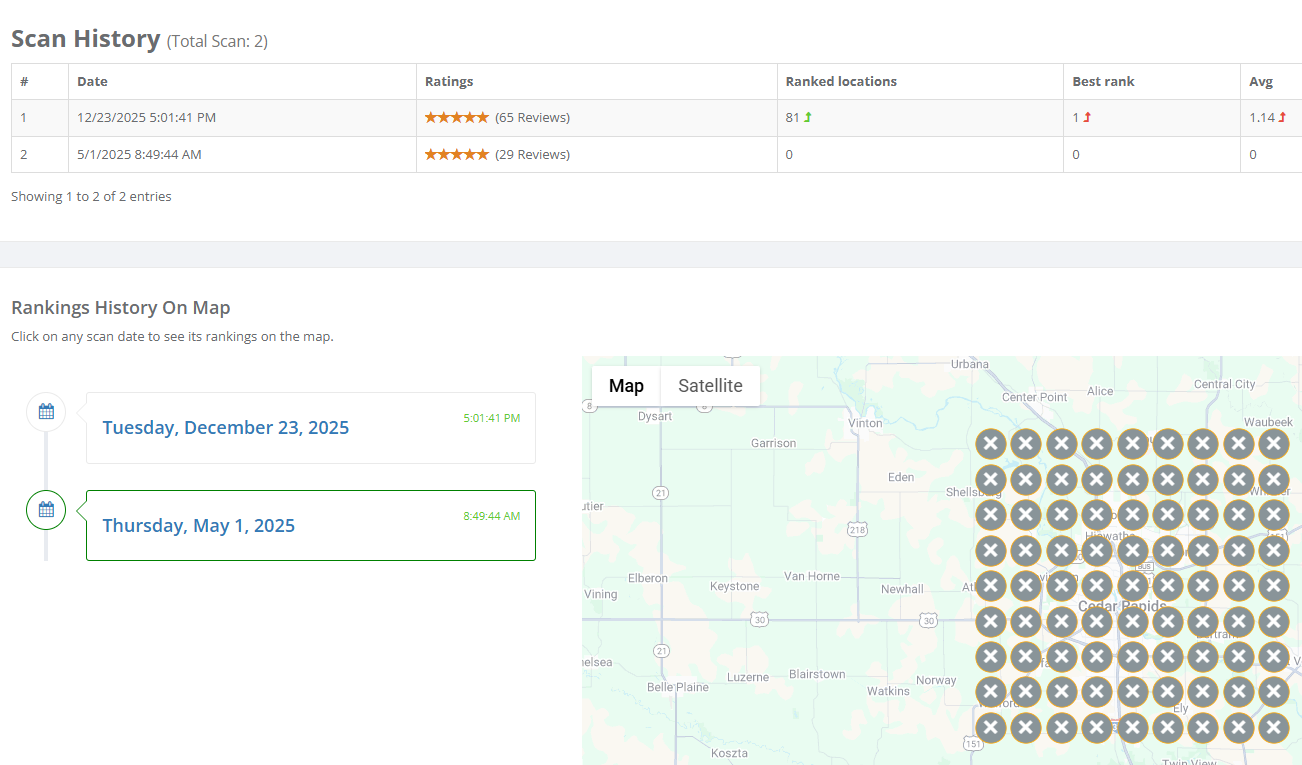Select second scan row dated 5/1/2025

(x=139, y=155)
